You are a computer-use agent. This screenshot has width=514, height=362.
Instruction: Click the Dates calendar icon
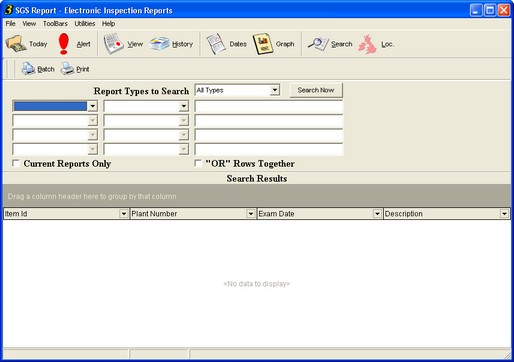(216, 44)
